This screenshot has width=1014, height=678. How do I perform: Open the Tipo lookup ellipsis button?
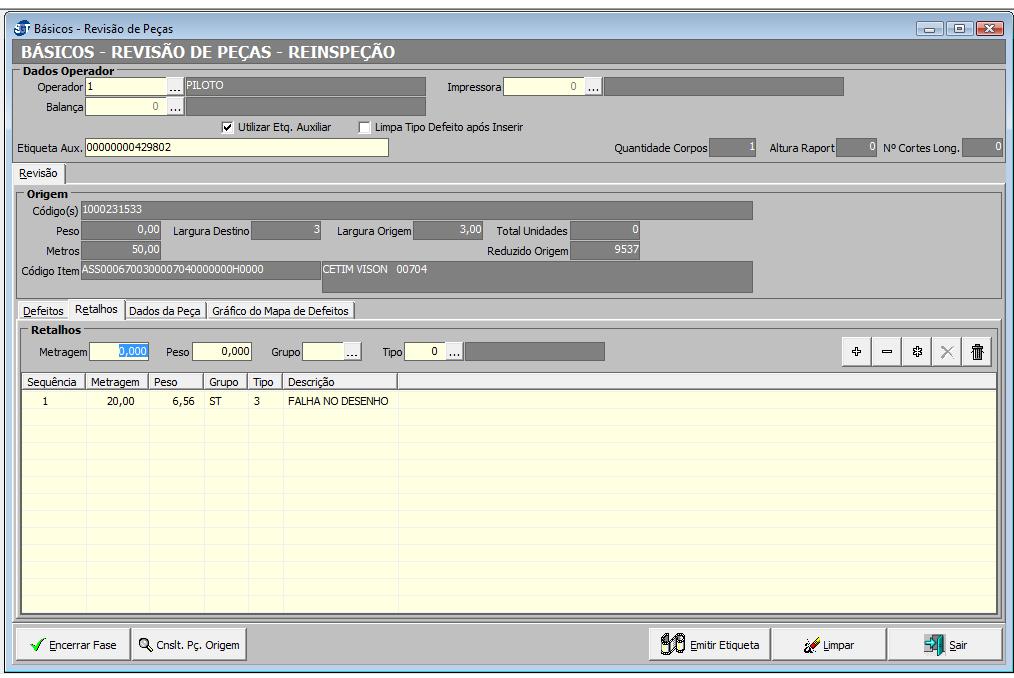tap(454, 352)
